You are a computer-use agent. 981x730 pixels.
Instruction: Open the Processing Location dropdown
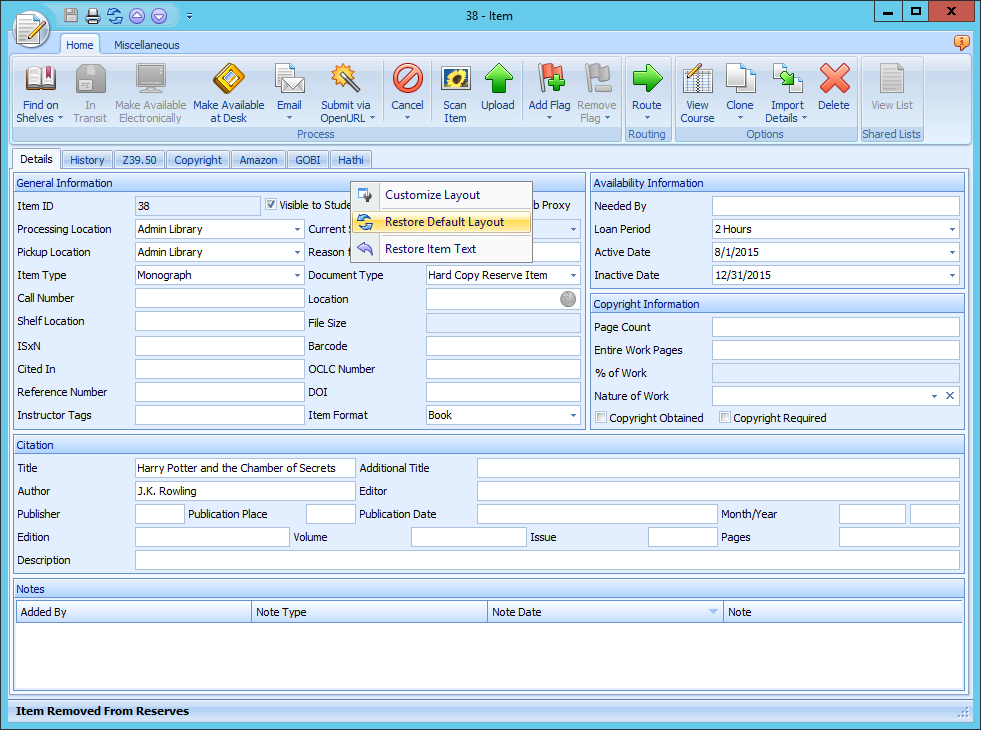pos(297,228)
